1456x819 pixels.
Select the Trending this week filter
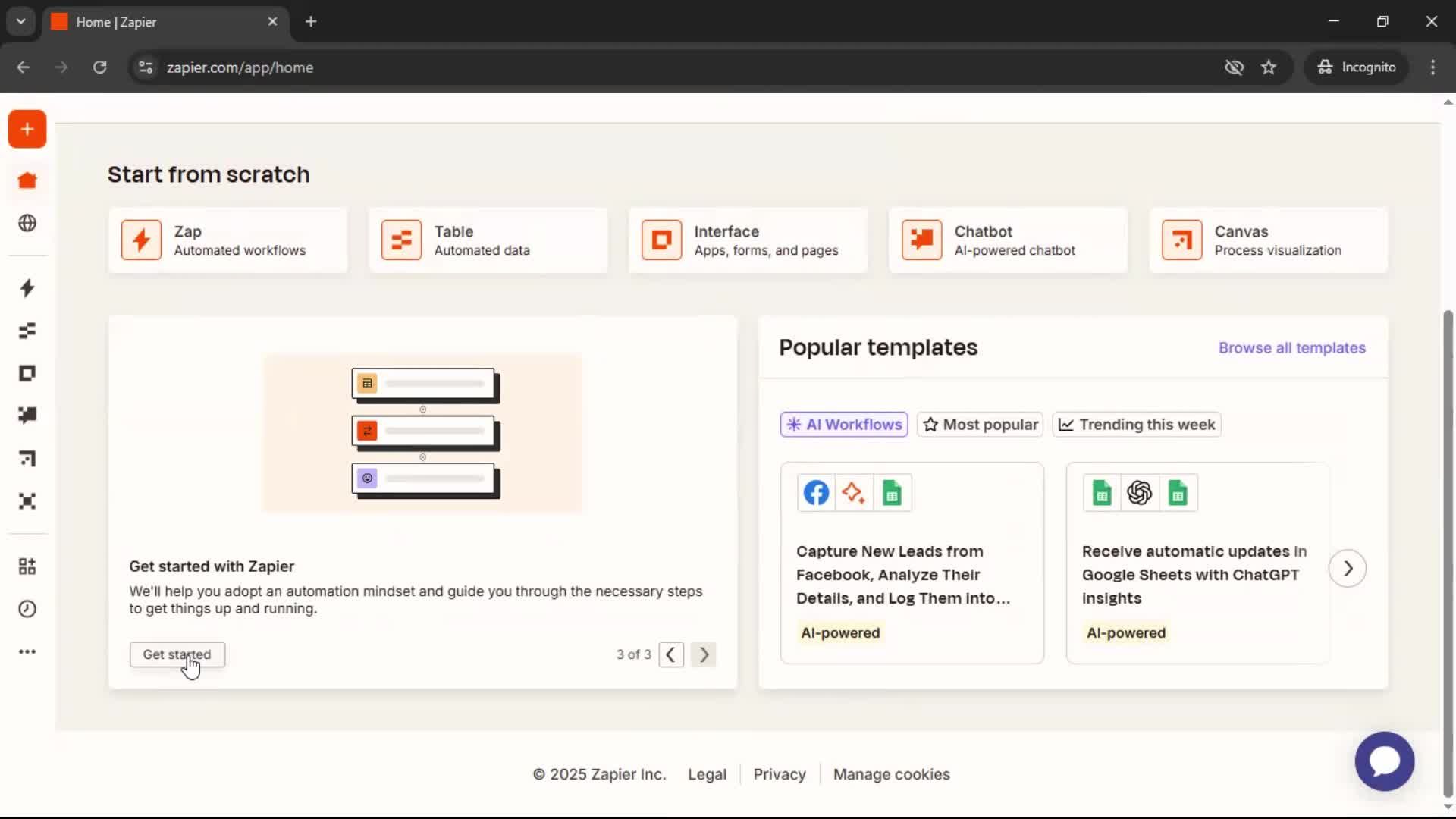(x=1136, y=425)
